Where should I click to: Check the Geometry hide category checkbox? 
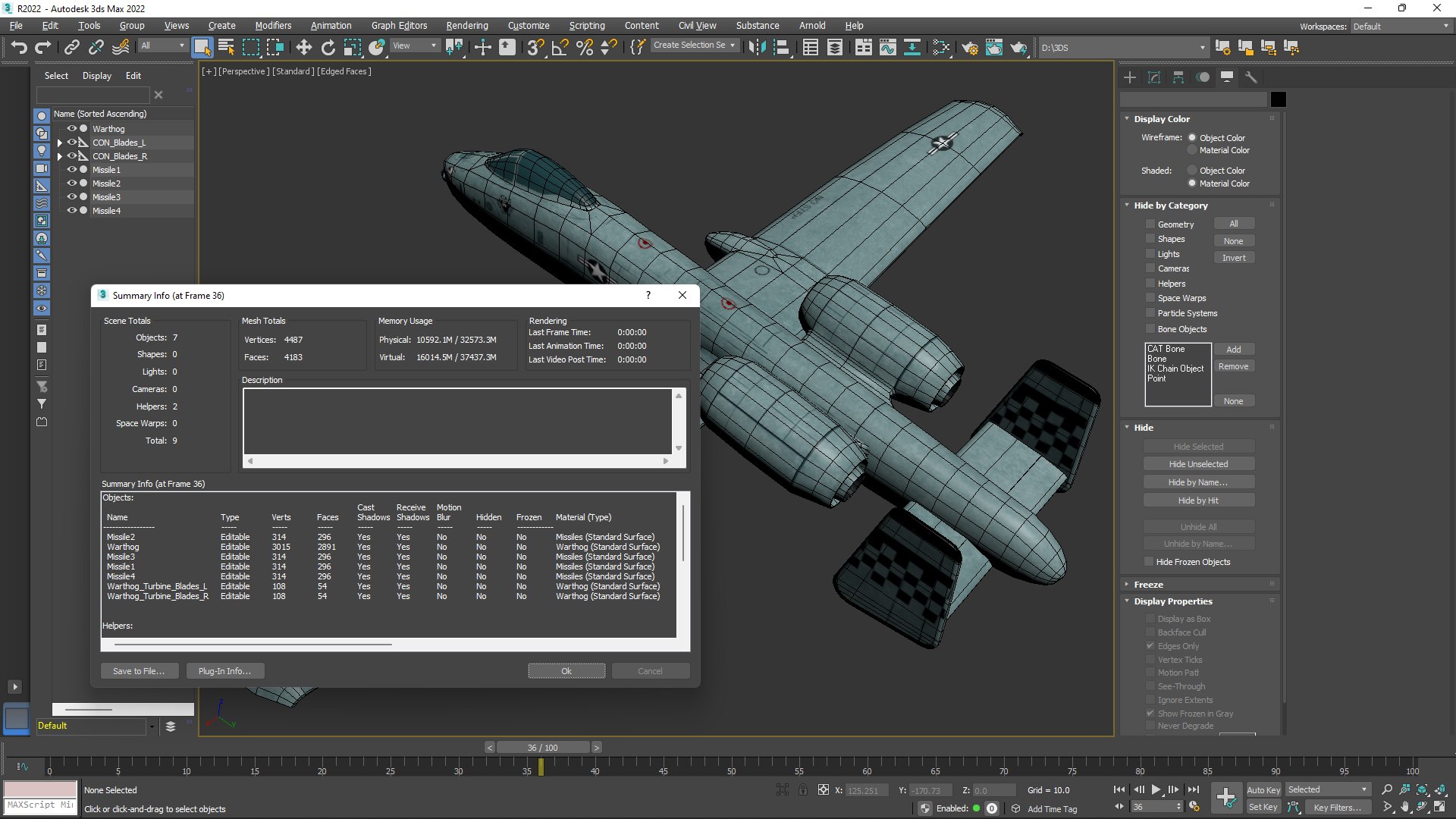(x=1150, y=224)
